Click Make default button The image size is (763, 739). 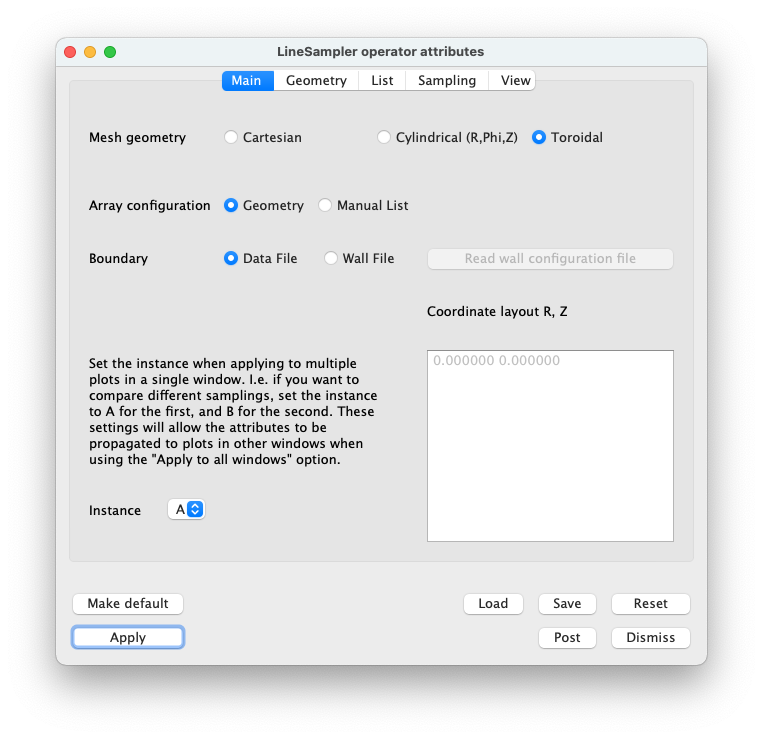[x=128, y=603]
